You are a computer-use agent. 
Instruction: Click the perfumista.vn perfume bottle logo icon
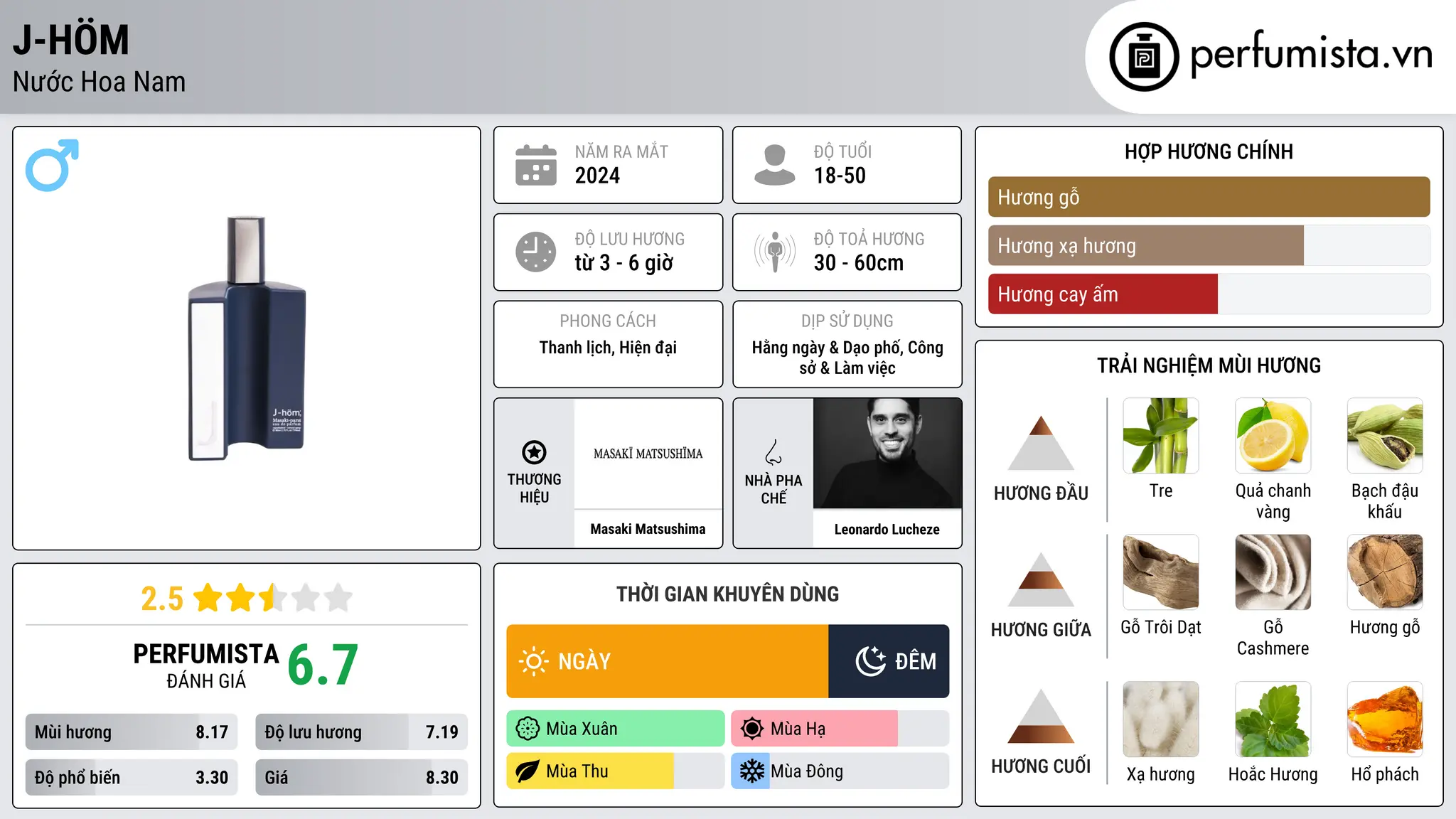(1144, 57)
